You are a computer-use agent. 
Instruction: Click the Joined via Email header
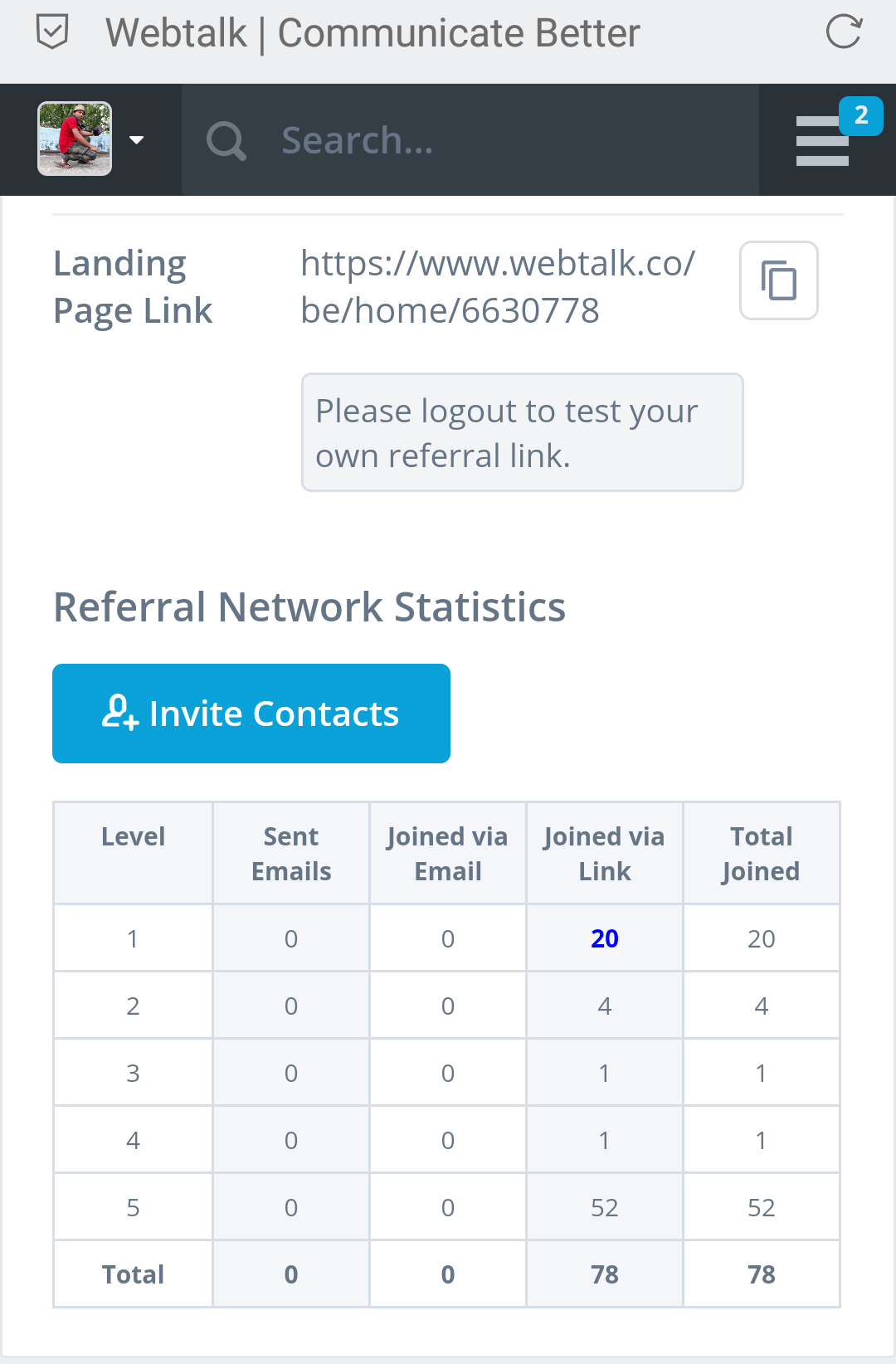[448, 853]
